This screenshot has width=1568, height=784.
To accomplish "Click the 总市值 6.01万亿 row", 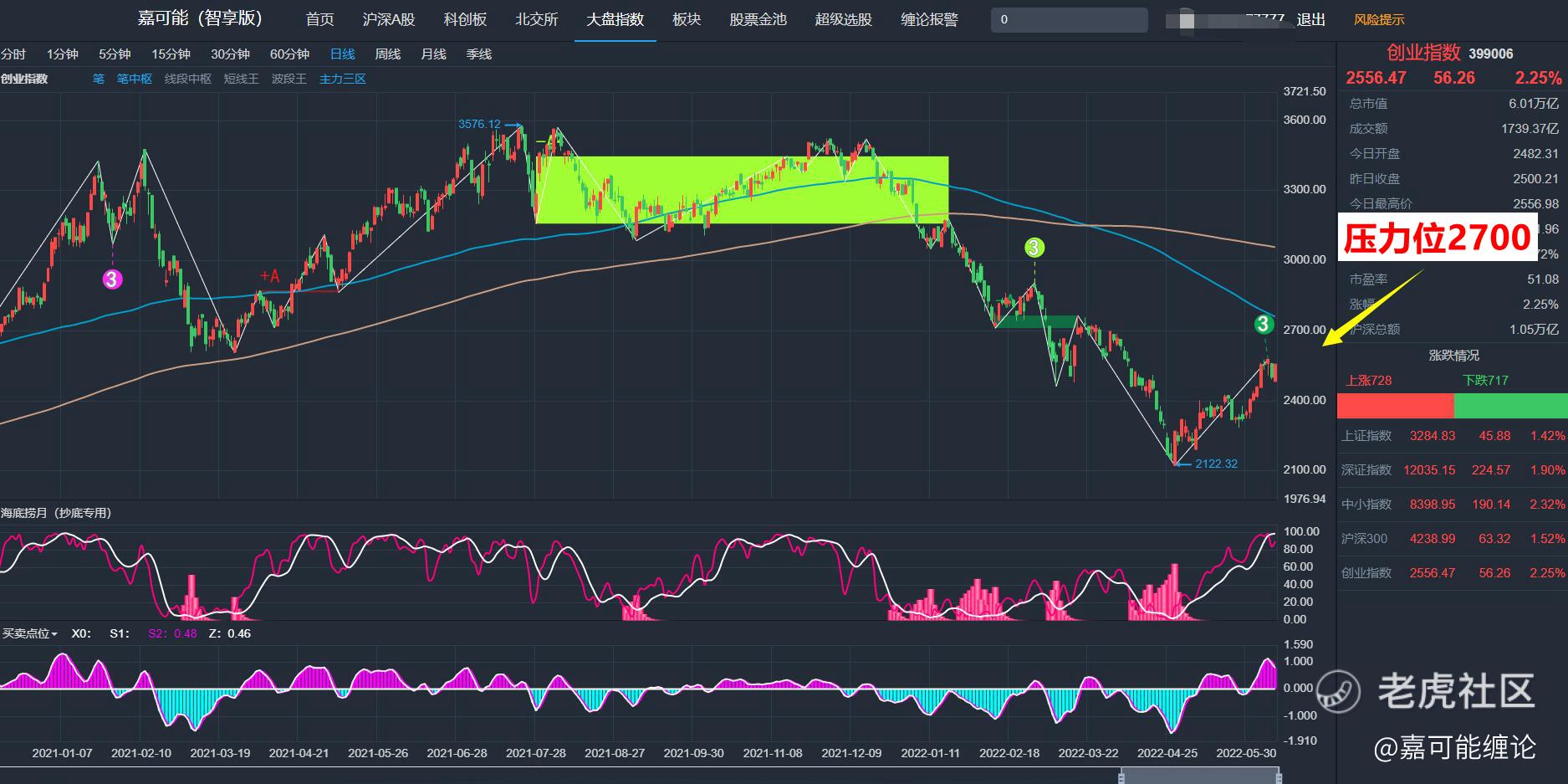I will click(1453, 104).
